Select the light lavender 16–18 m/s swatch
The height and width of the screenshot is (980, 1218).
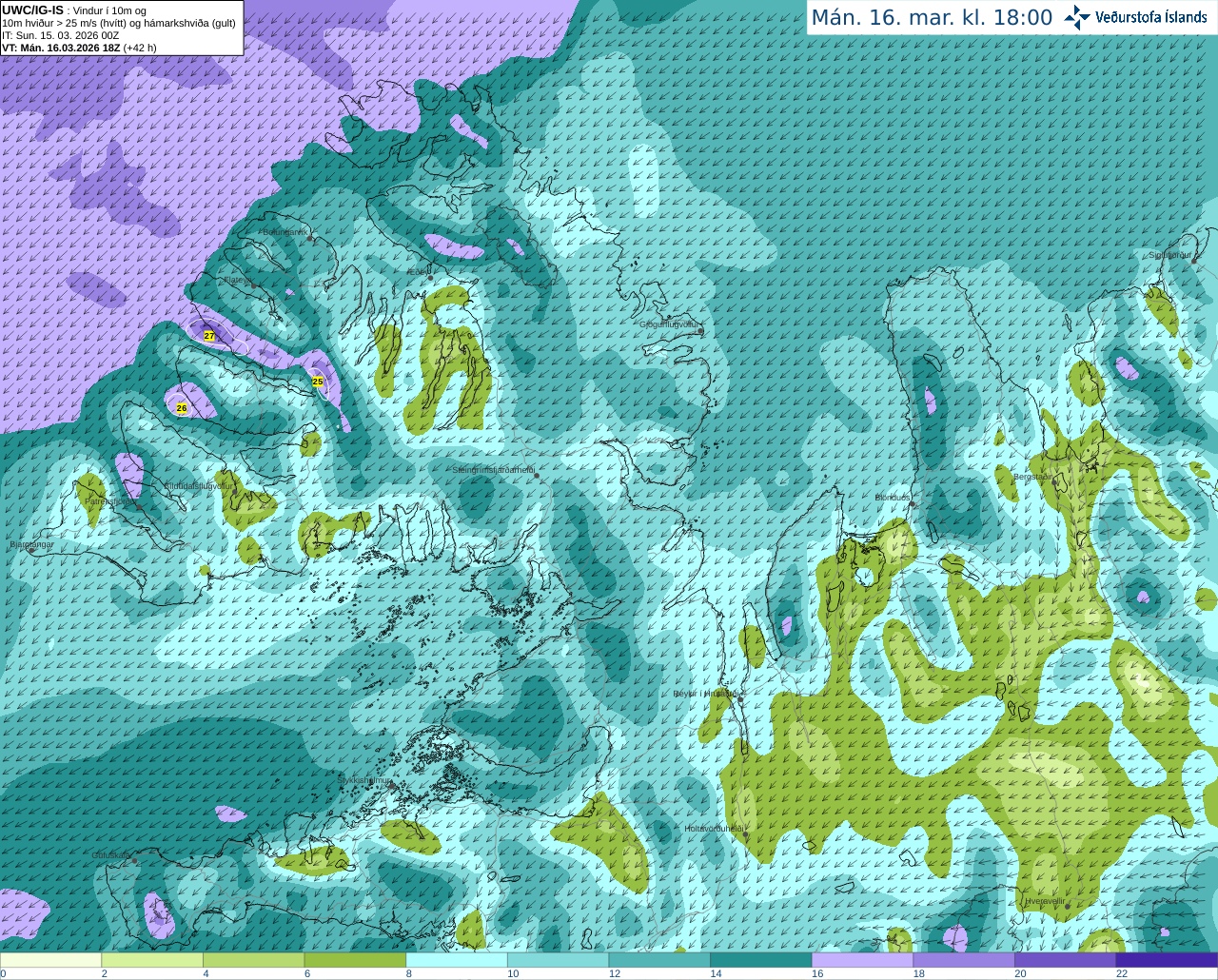862,960
